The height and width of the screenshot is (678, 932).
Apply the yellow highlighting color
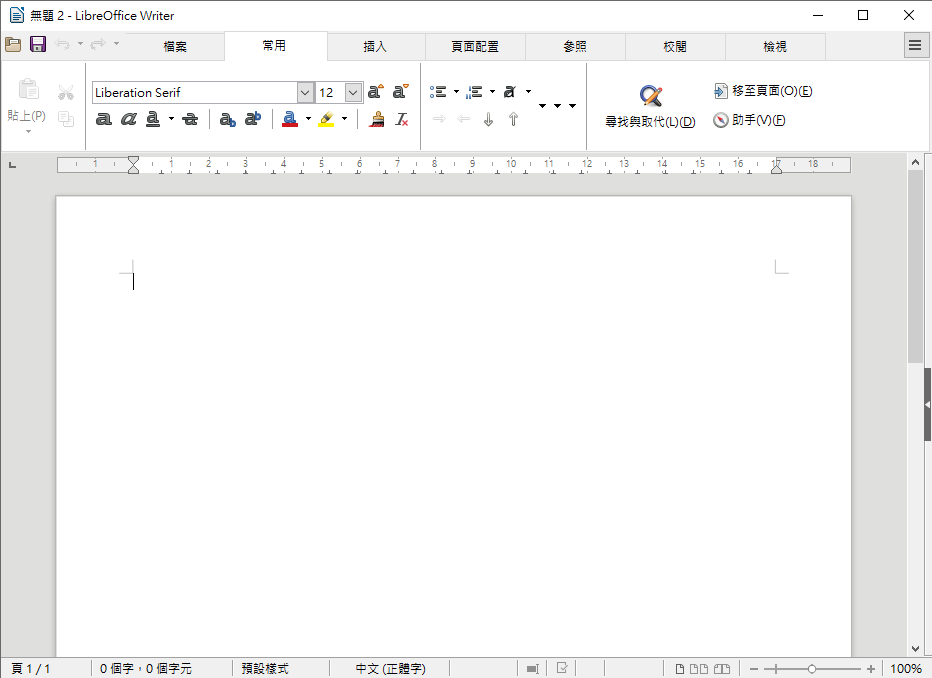(x=326, y=119)
